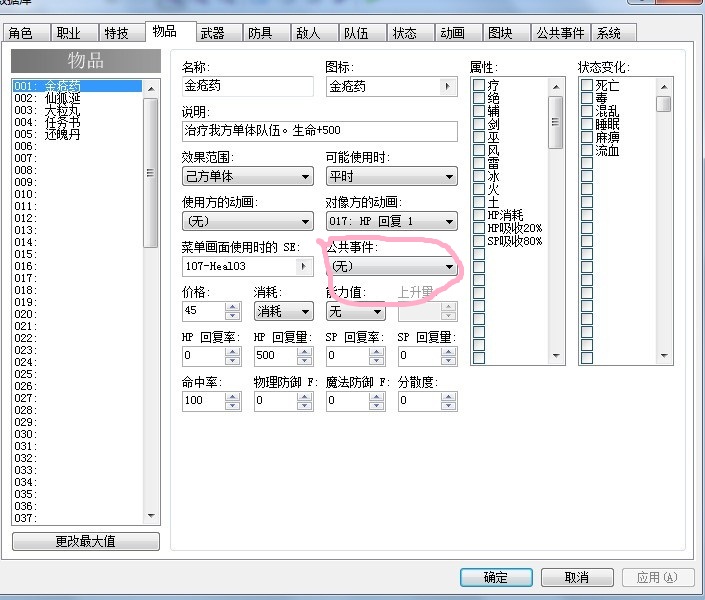Switch to the 角色 tab
705x600 pixels.
[x=26, y=33]
